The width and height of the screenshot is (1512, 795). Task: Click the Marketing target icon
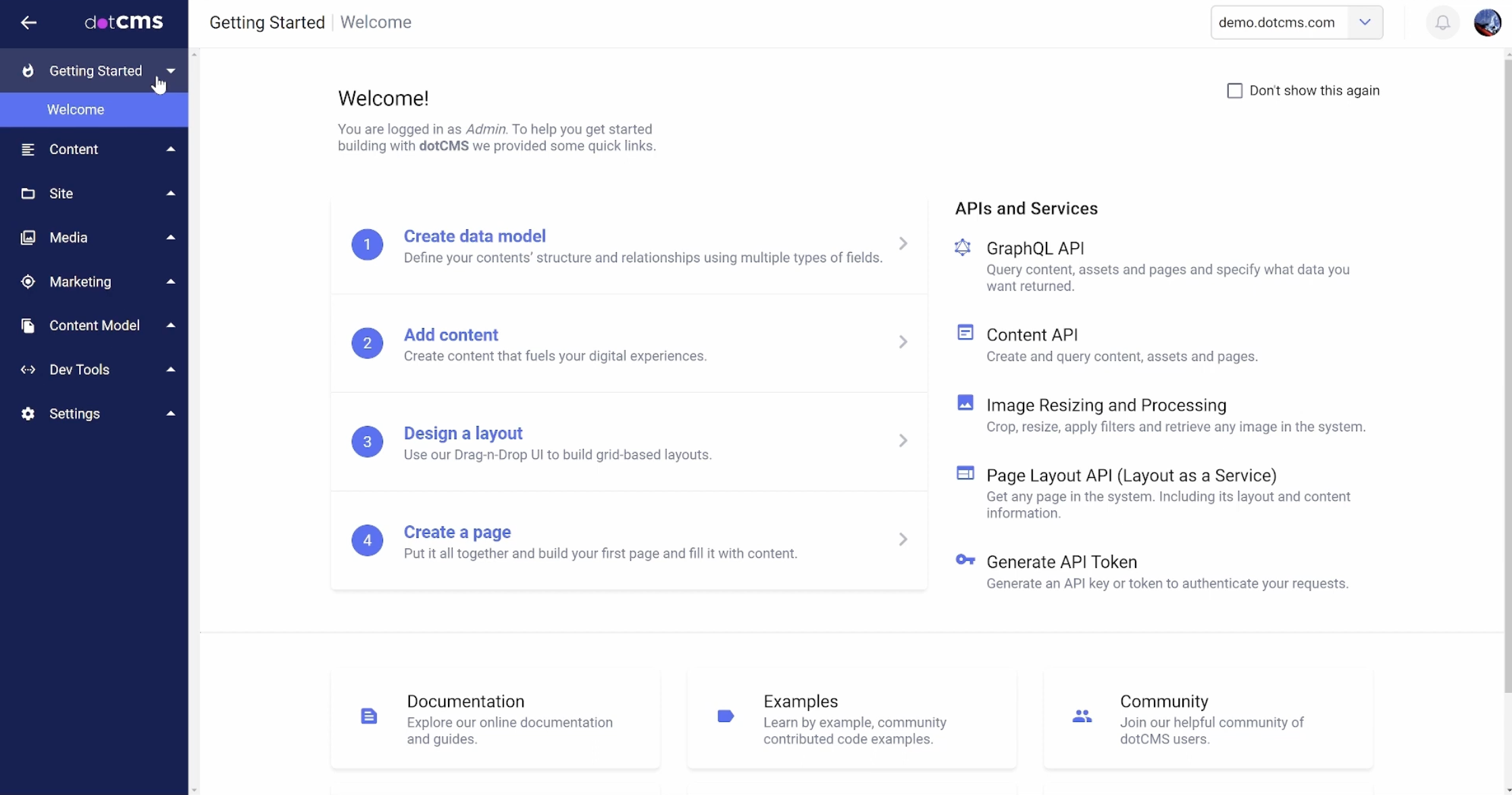(28, 282)
